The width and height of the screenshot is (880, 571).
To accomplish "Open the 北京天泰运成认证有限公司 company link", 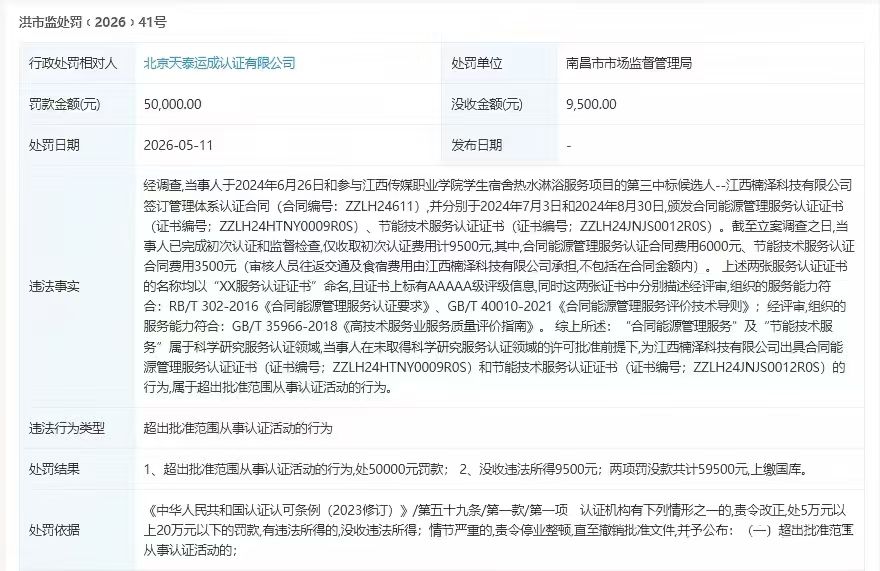I will pos(219,63).
